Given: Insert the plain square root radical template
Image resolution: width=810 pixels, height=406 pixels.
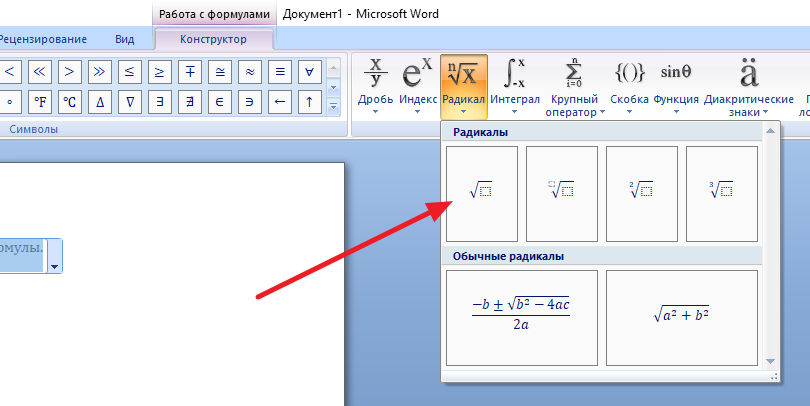Looking at the screenshot, I should (481, 193).
